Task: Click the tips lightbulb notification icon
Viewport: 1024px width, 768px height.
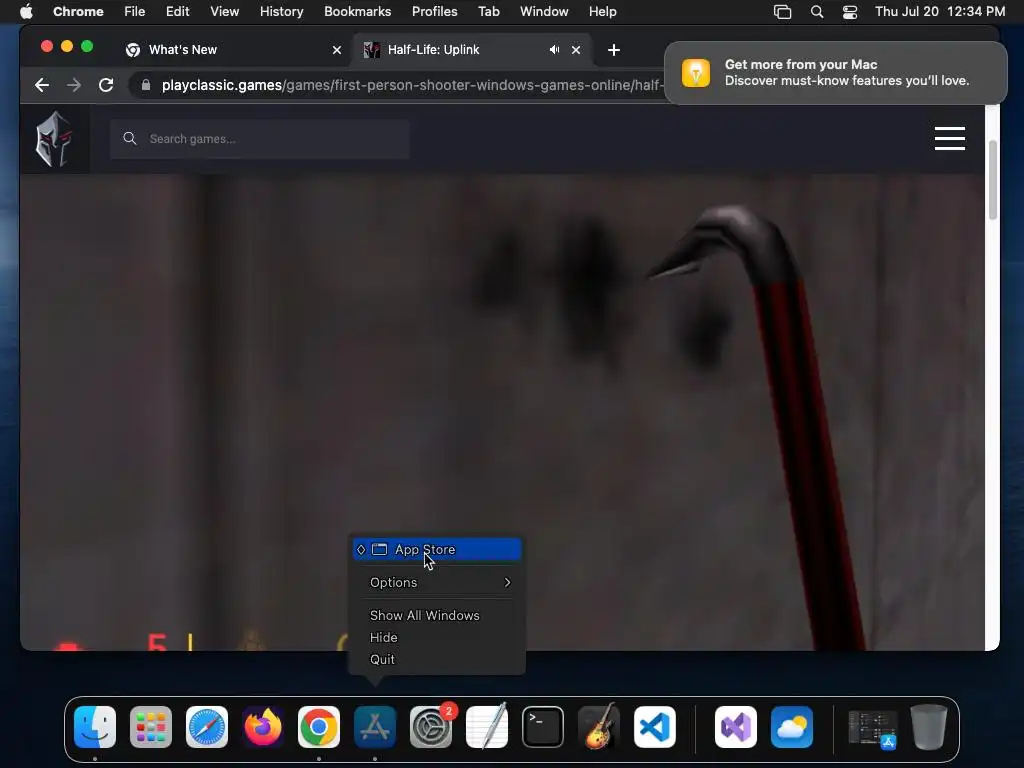Action: click(696, 72)
